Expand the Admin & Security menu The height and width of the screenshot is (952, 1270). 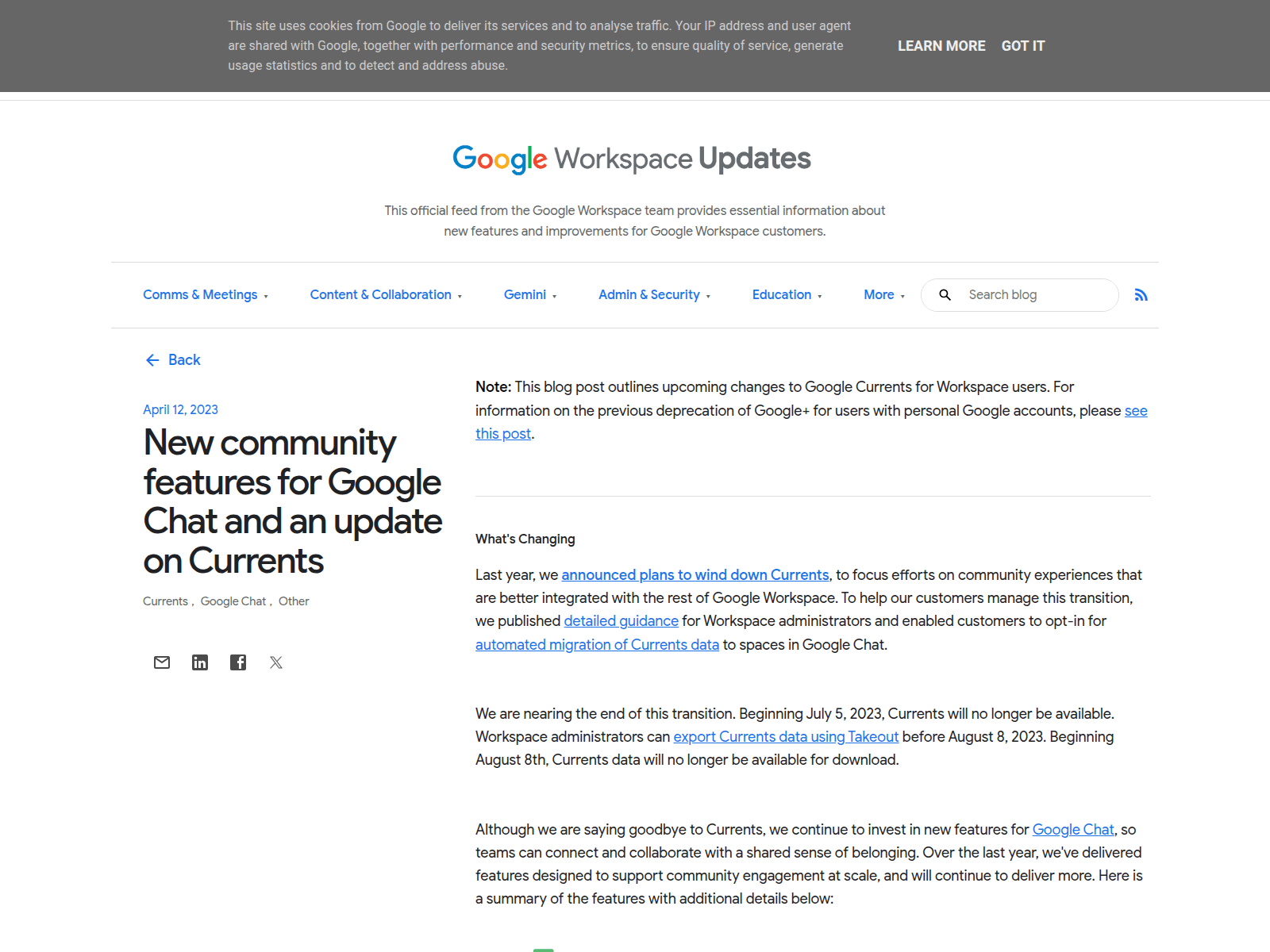point(654,295)
